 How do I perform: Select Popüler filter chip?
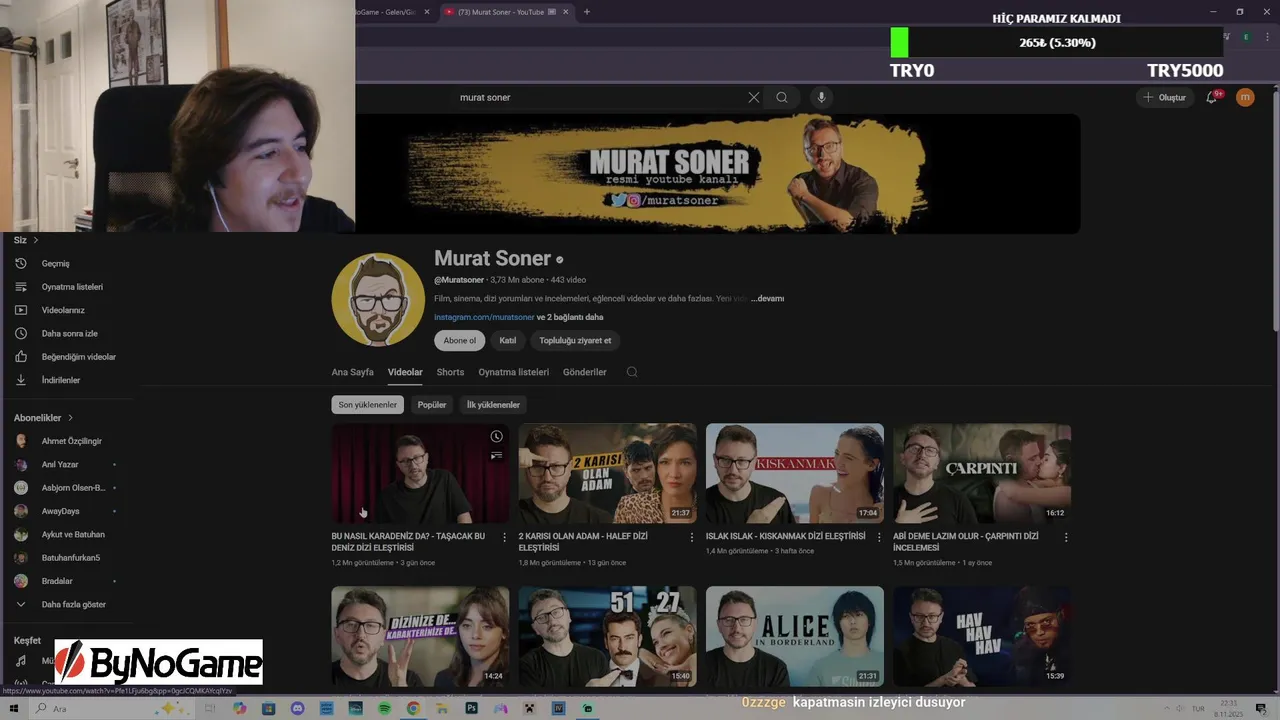pyautogui.click(x=432, y=405)
